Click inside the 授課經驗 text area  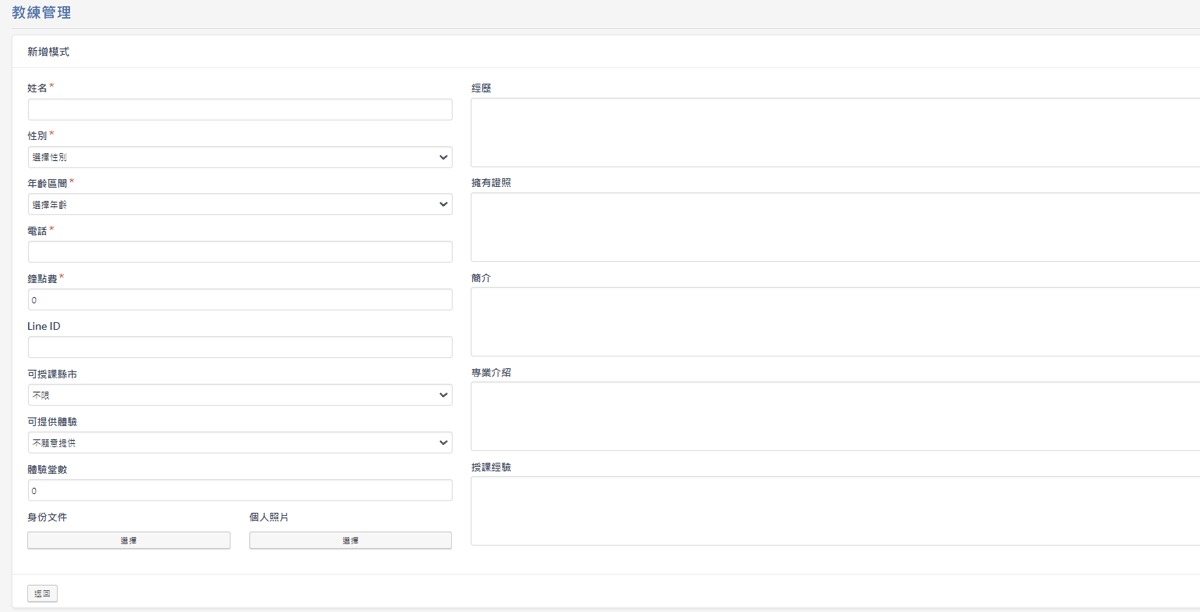(x=835, y=511)
